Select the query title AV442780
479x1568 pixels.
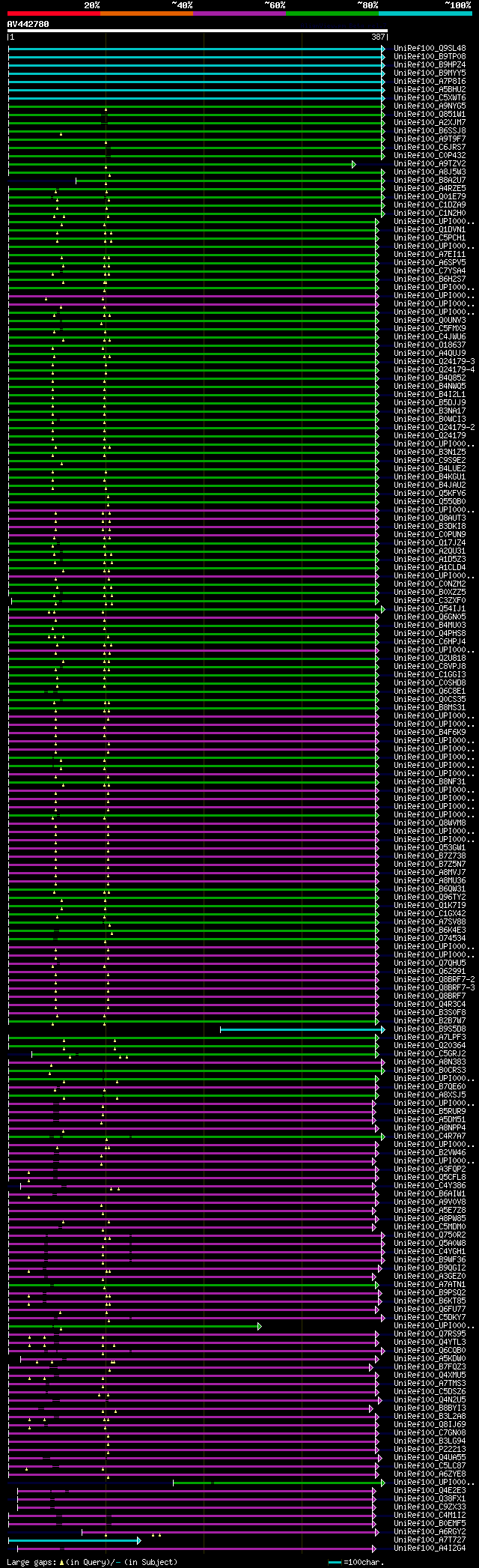pyautogui.click(x=28, y=24)
